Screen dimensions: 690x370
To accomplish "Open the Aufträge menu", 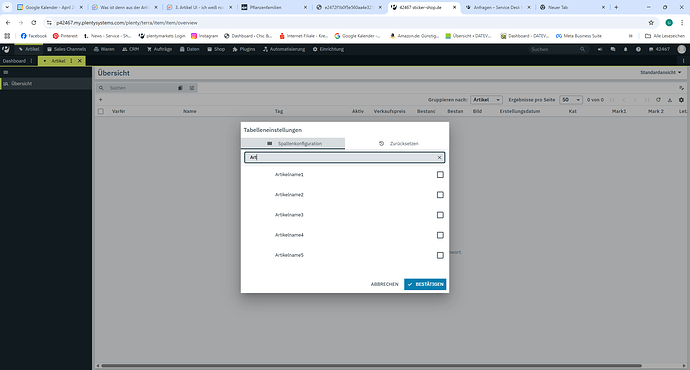I will point(159,49).
